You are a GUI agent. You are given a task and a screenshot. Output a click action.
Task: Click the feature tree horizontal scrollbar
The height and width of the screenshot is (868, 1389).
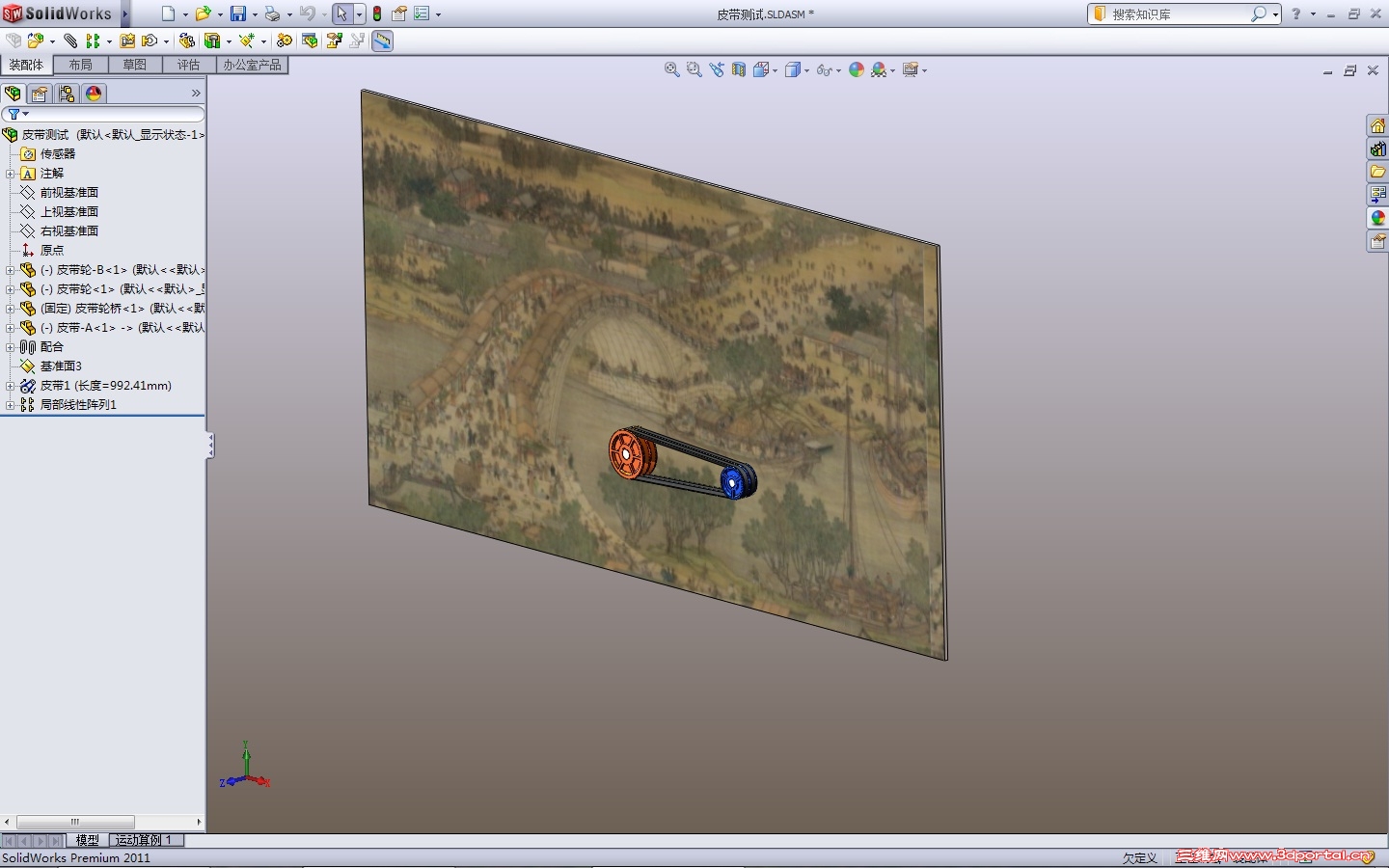tap(74, 822)
